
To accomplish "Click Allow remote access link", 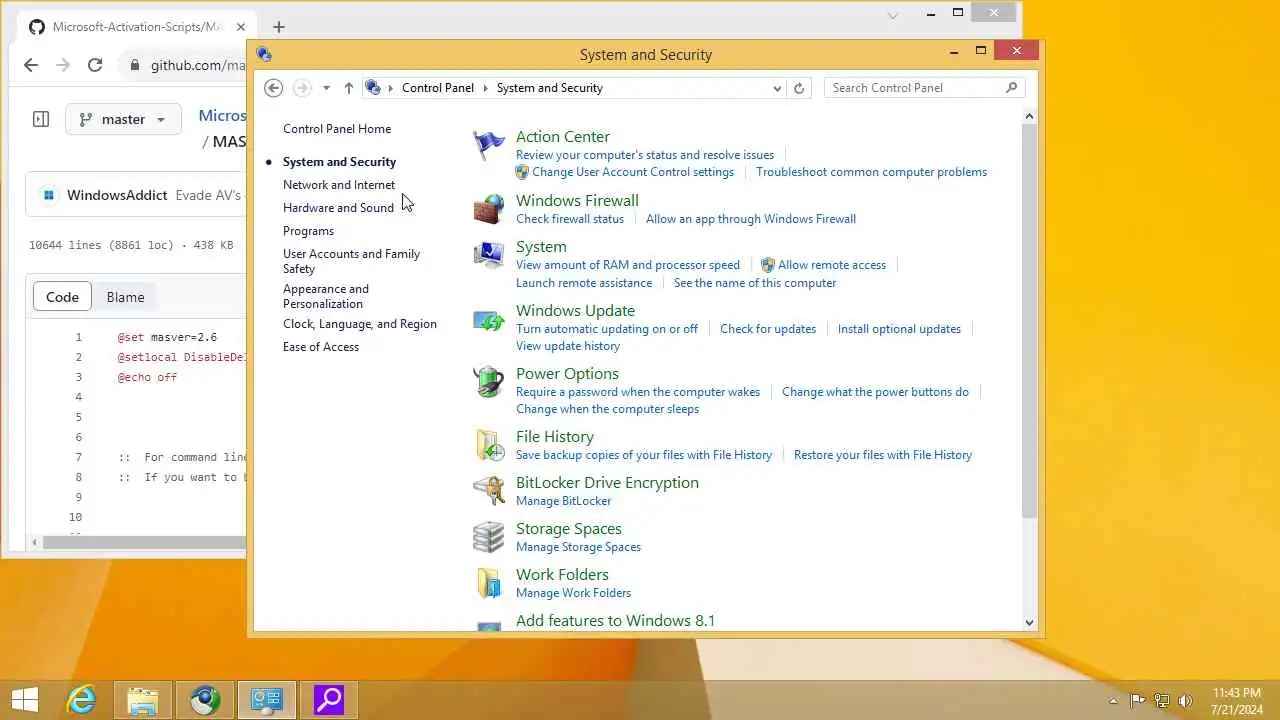I will (x=832, y=265).
